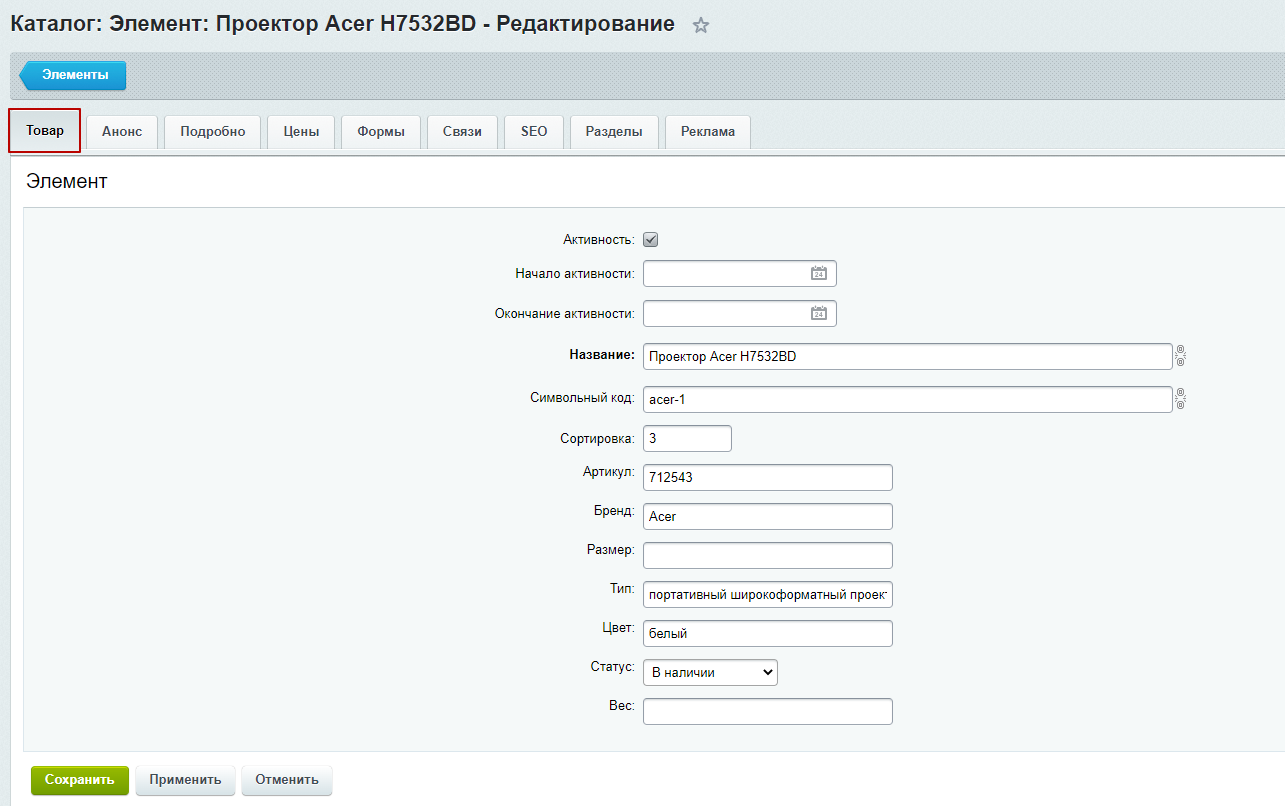The width and height of the screenshot is (1285, 806).
Task: Click the Элемент section heading
Action: click(x=66, y=182)
